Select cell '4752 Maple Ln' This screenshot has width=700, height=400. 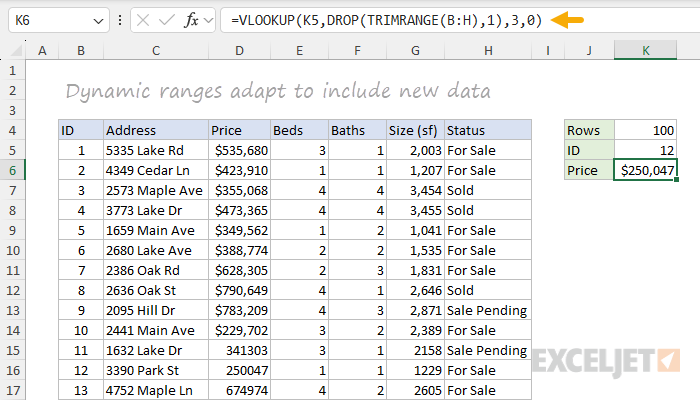[156, 390]
